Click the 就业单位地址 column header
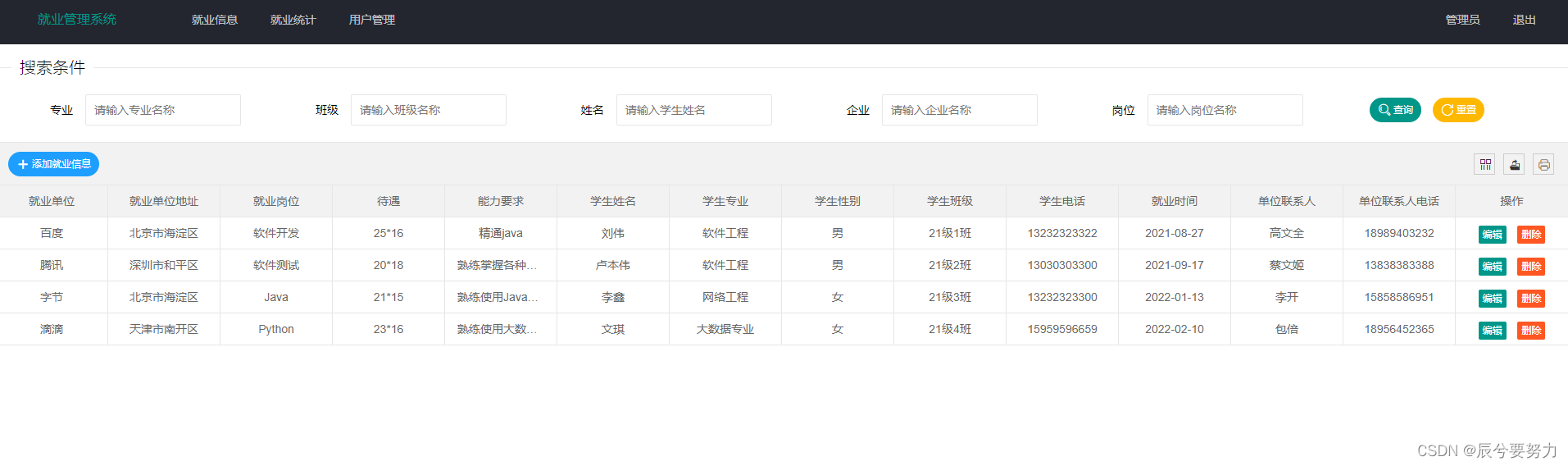Screen dimensions: 1568x466 pos(164,201)
